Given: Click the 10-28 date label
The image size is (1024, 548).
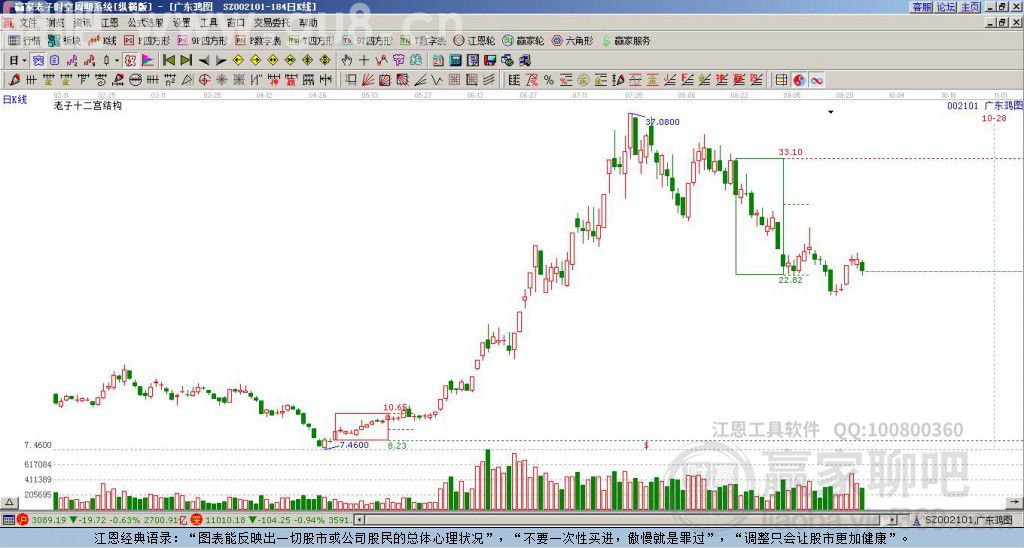Looking at the screenshot, I should 993,118.
